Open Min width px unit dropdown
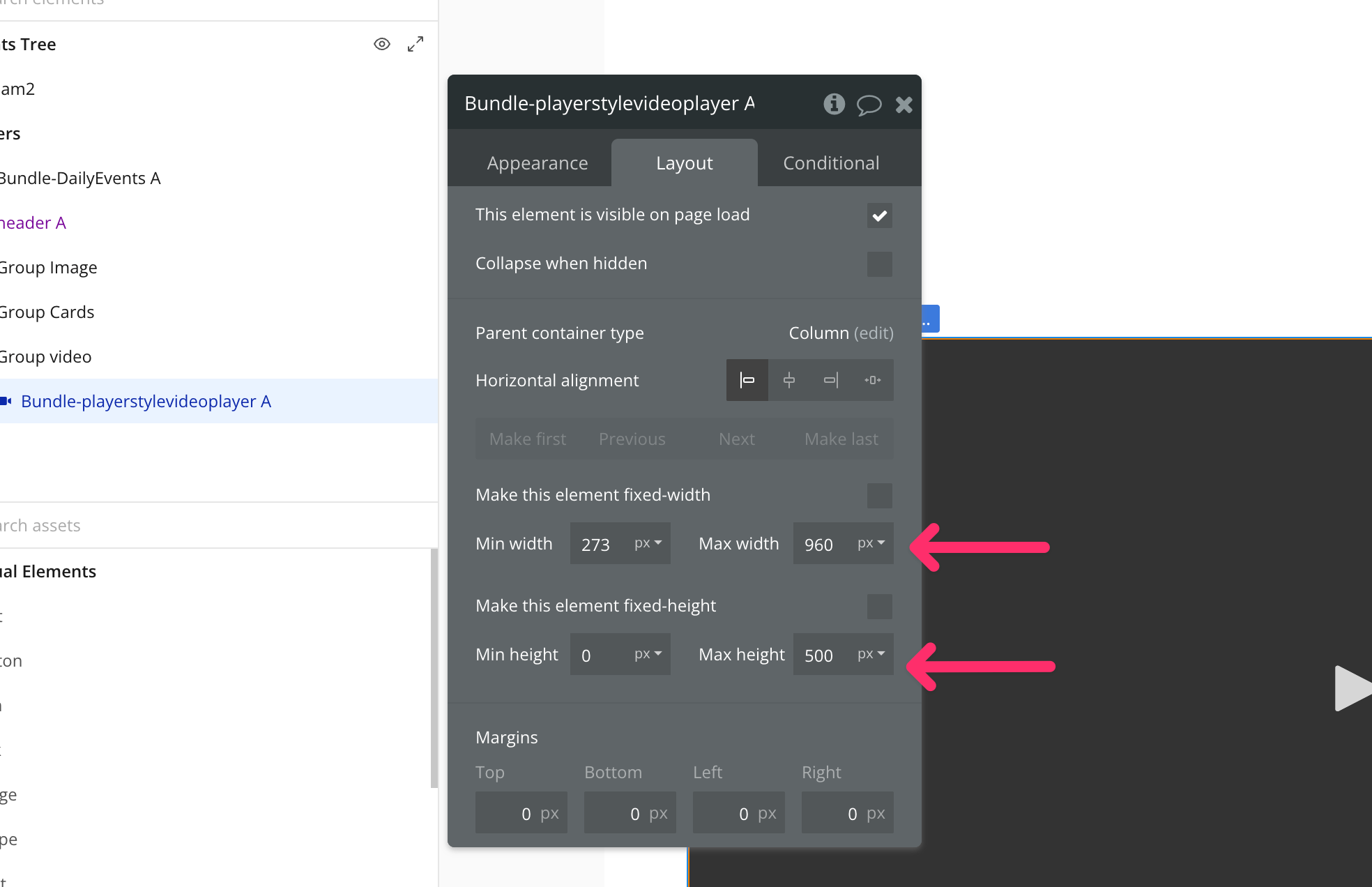The width and height of the screenshot is (1372, 887). click(x=648, y=543)
